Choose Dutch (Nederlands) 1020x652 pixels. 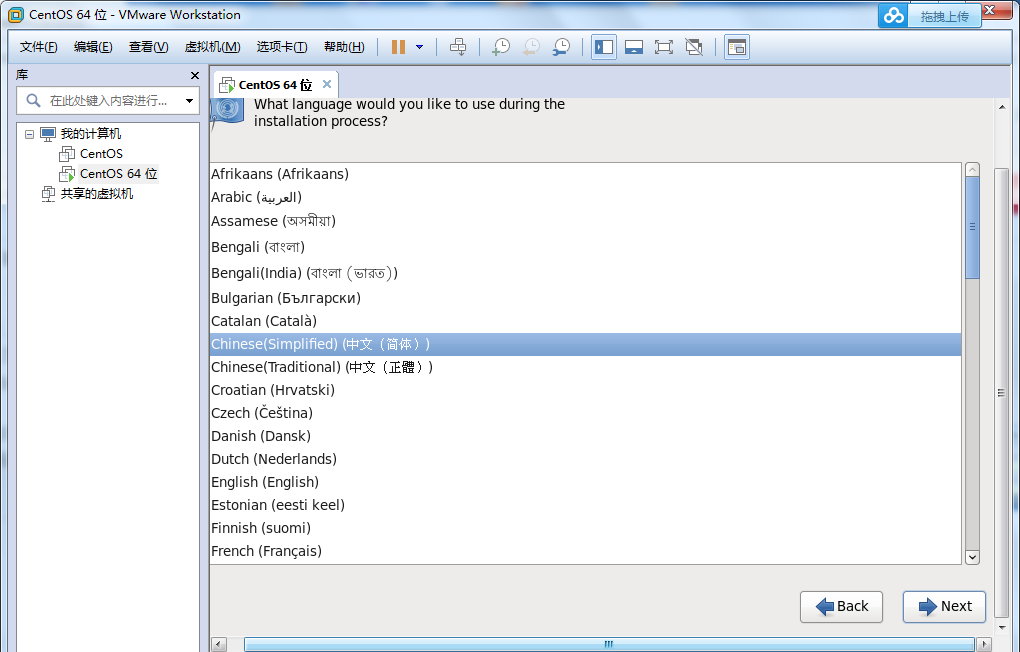[x=585, y=459]
